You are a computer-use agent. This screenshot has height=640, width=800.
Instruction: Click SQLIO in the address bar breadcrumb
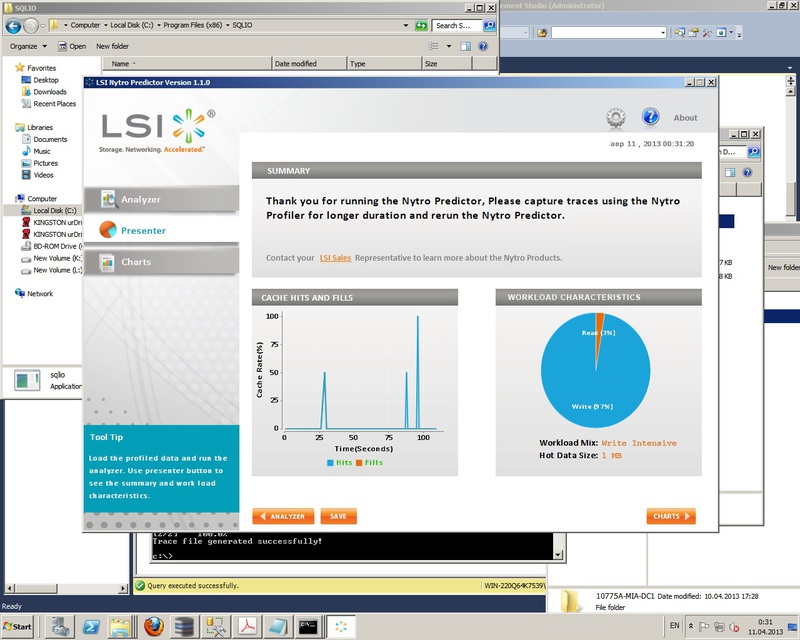tap(243, 25)
